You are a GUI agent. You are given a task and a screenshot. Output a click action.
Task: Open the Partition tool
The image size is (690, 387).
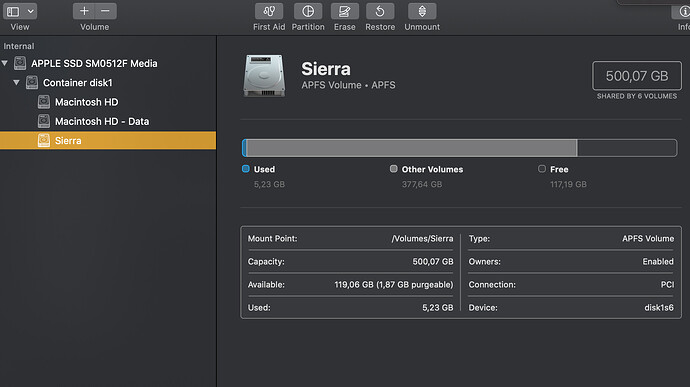pos(308,11)
